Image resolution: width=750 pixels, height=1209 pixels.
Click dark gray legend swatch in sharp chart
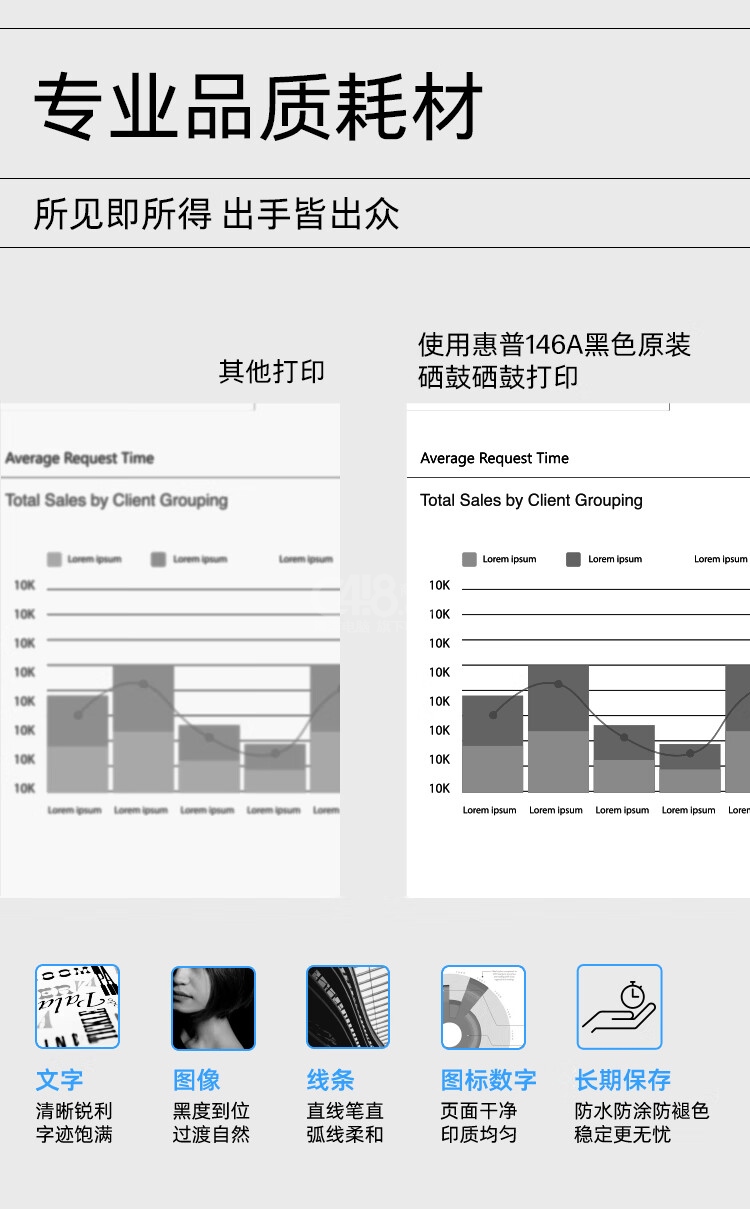[573, 559]
